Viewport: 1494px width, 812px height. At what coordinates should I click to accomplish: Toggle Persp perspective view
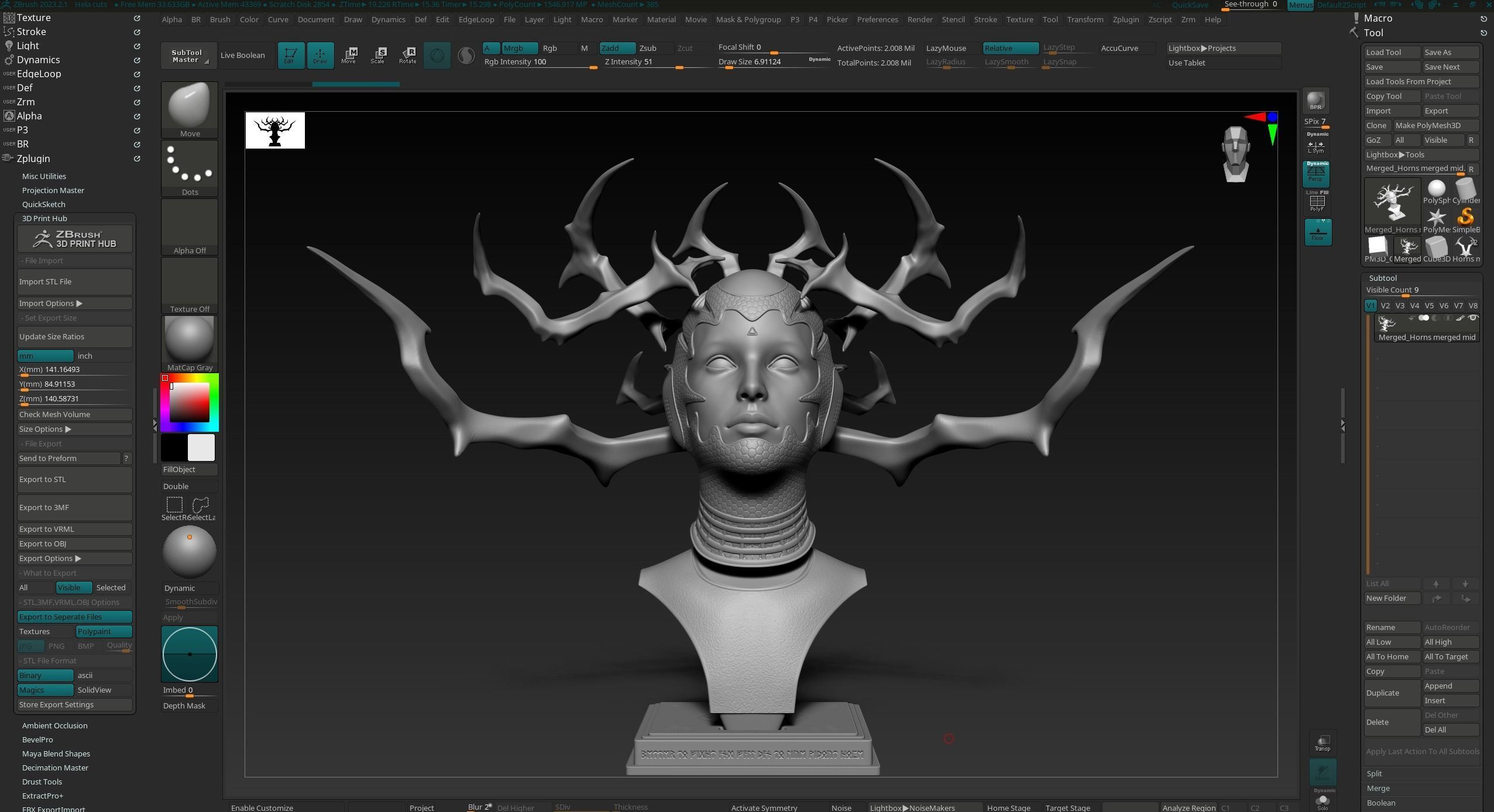(x=1317, y=174)
